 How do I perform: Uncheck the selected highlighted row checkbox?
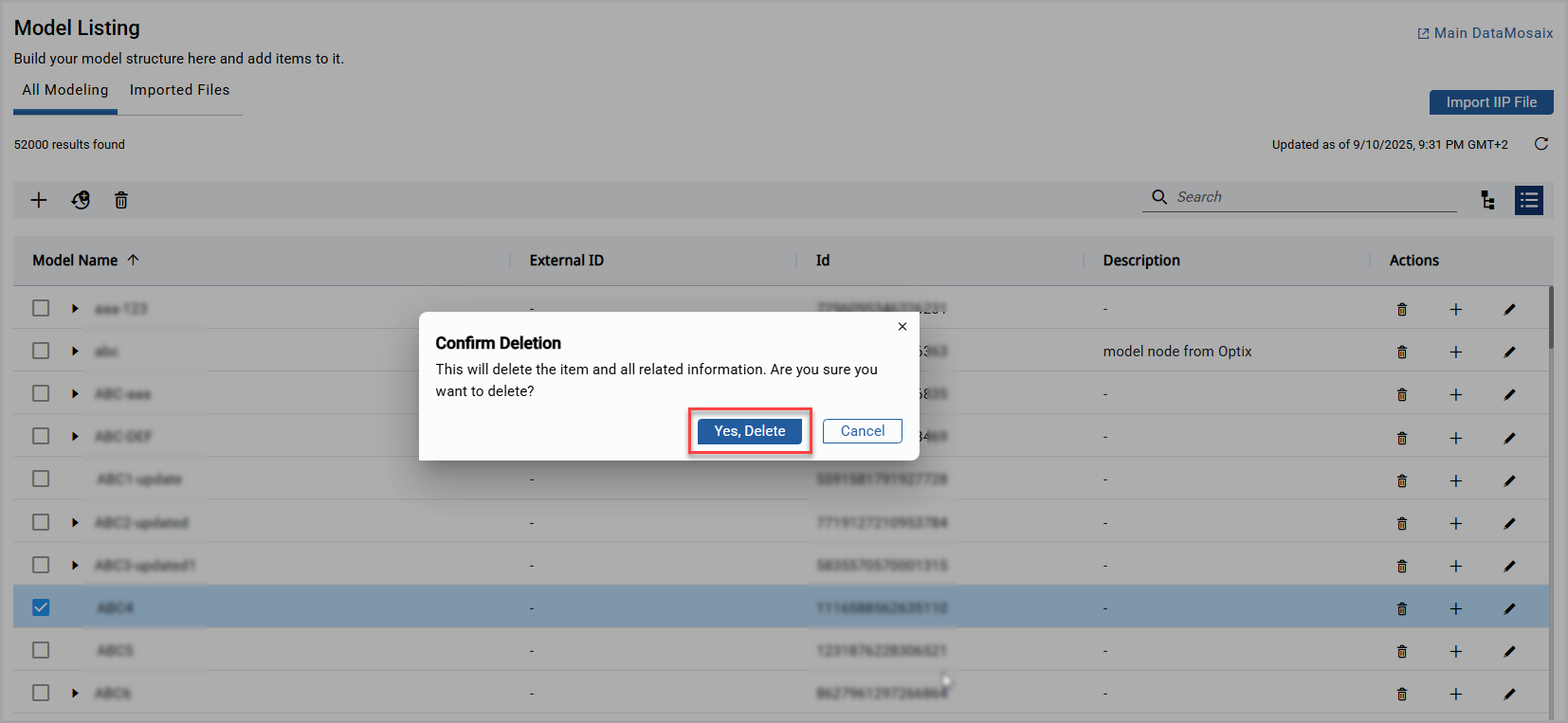point(41,607)
